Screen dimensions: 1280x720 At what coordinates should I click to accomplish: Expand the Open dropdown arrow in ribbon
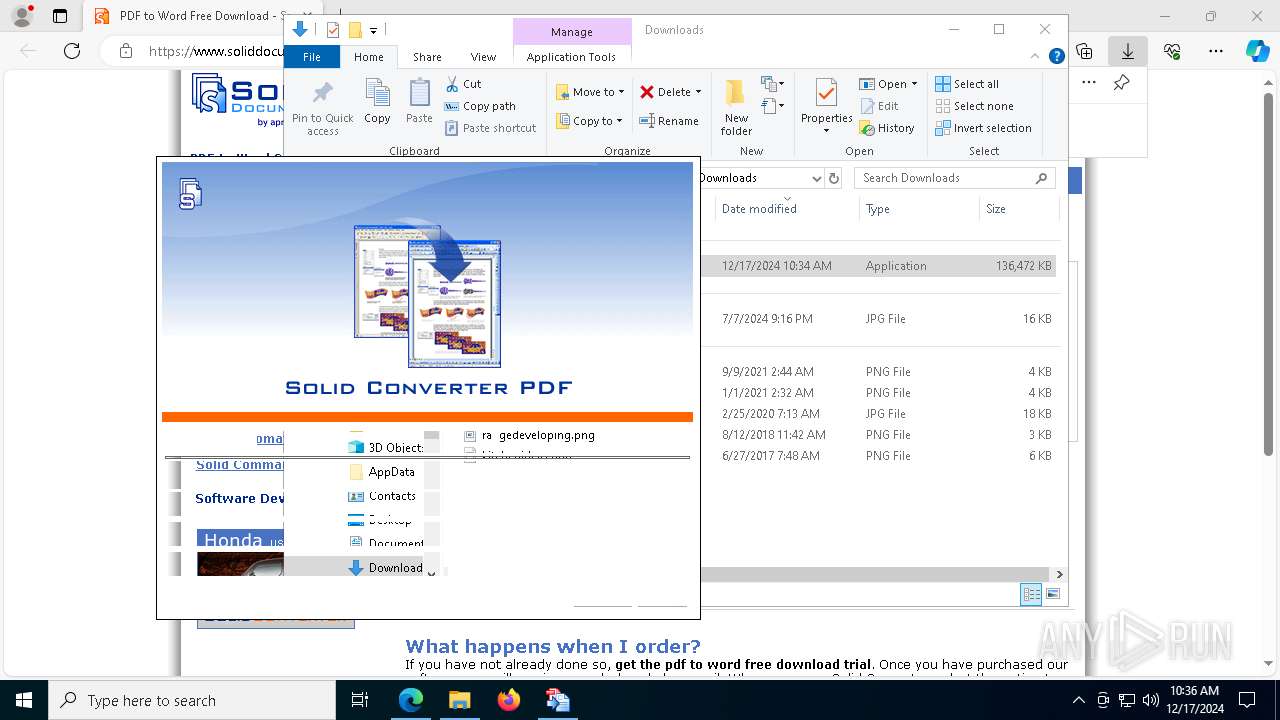click(x=914, y=84)
